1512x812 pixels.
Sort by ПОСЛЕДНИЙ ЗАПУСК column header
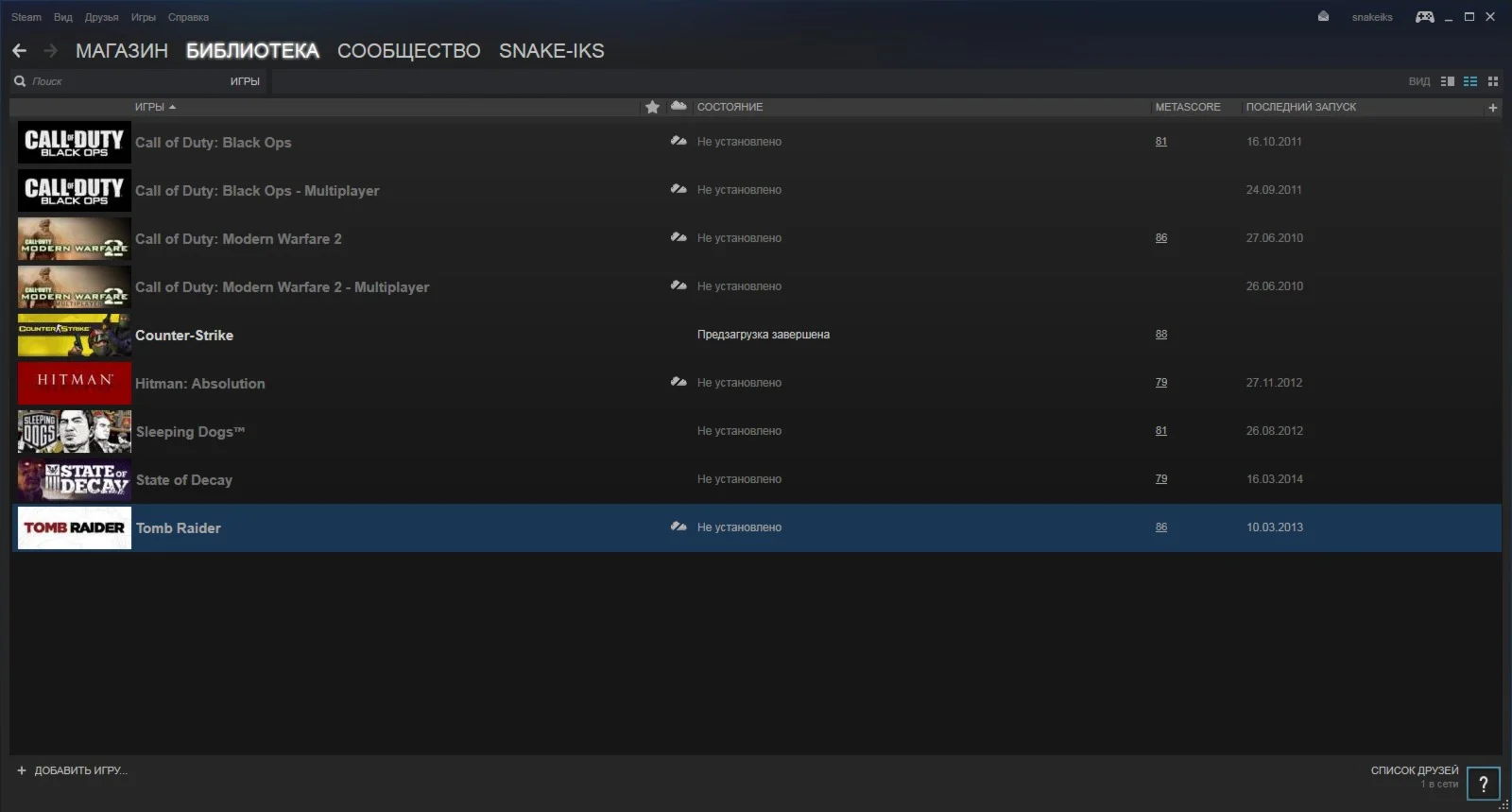[1301, 107]
